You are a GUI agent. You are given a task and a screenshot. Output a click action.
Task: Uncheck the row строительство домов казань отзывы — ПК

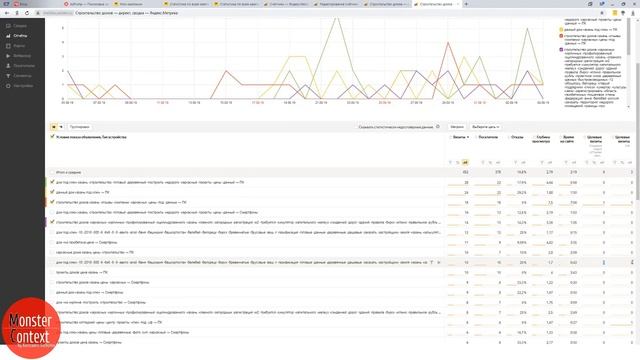[x=52, y=202]
